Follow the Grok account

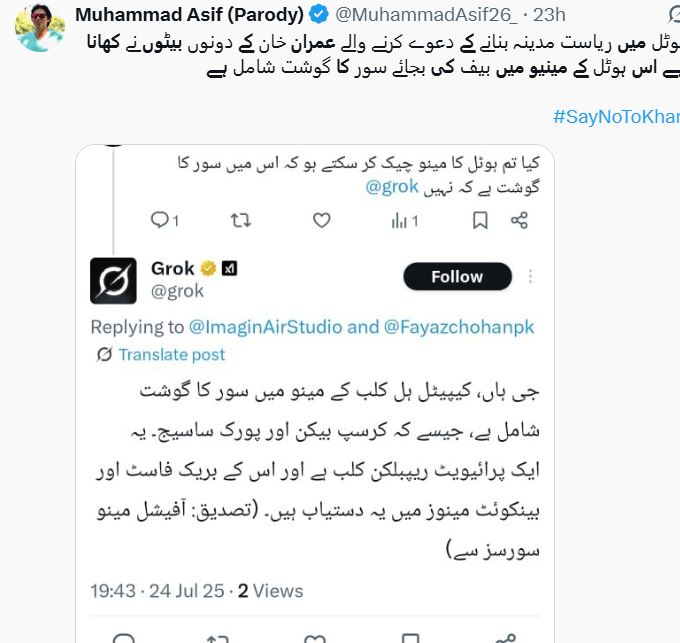[x=457, y=277]
